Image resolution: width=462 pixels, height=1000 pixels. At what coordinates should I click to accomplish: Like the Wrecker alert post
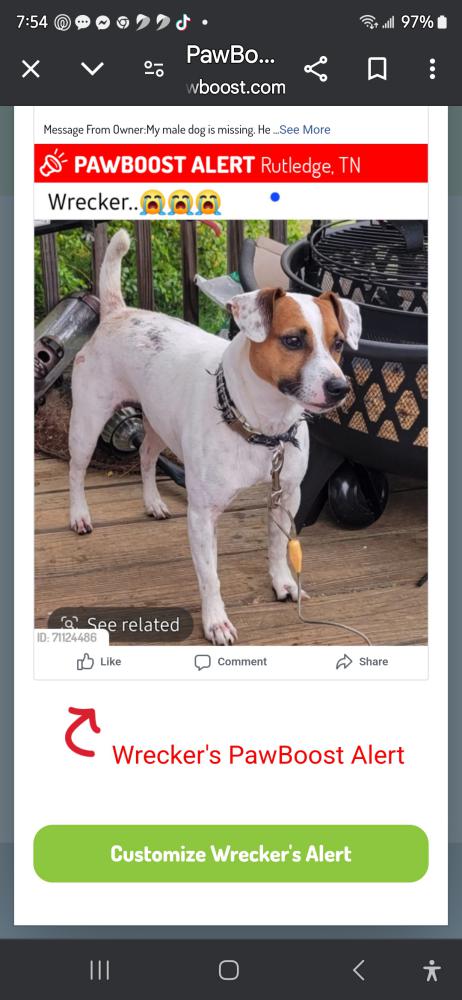pos(99,662)
